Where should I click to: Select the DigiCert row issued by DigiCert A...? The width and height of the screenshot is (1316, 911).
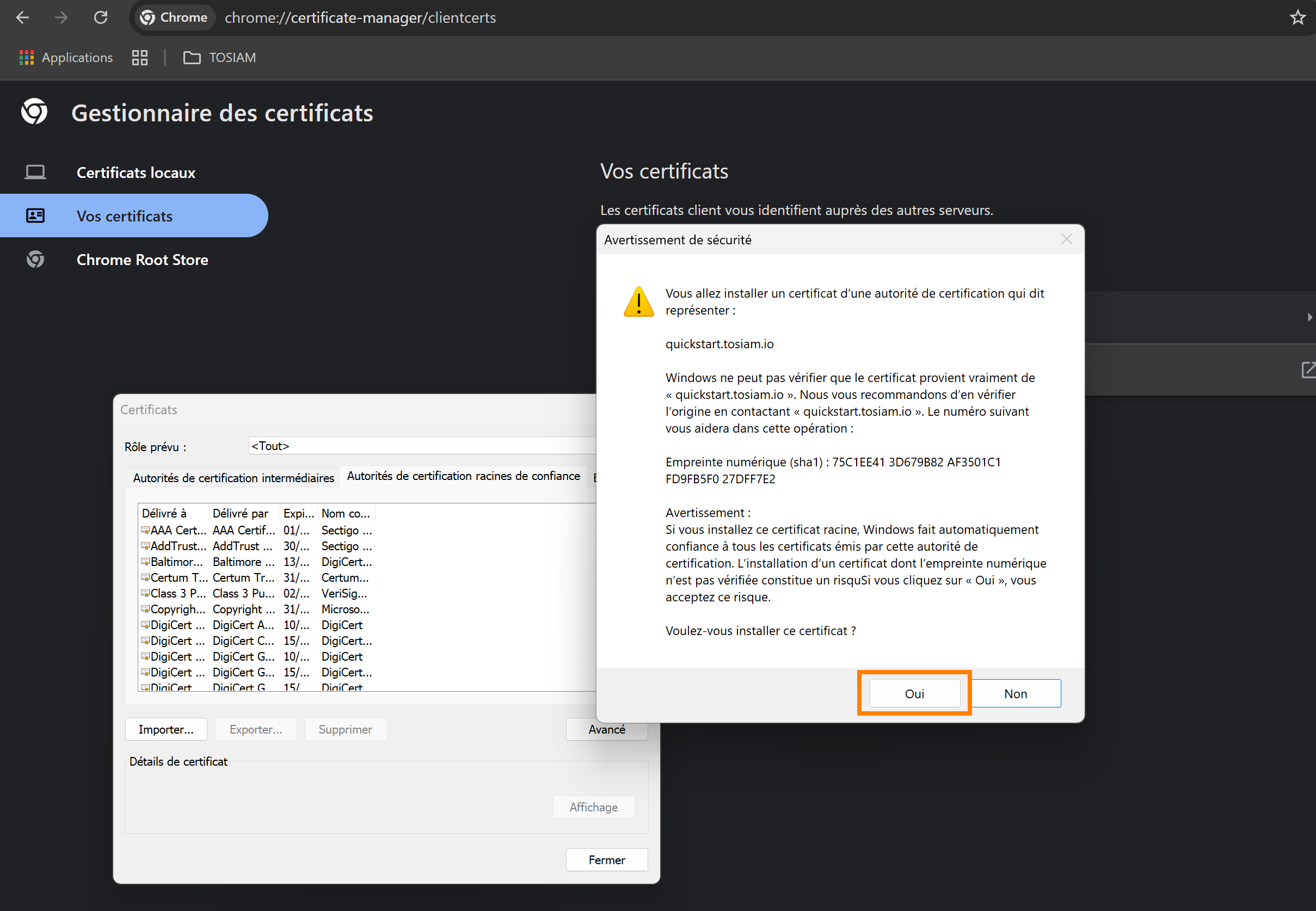pos(257,625)
